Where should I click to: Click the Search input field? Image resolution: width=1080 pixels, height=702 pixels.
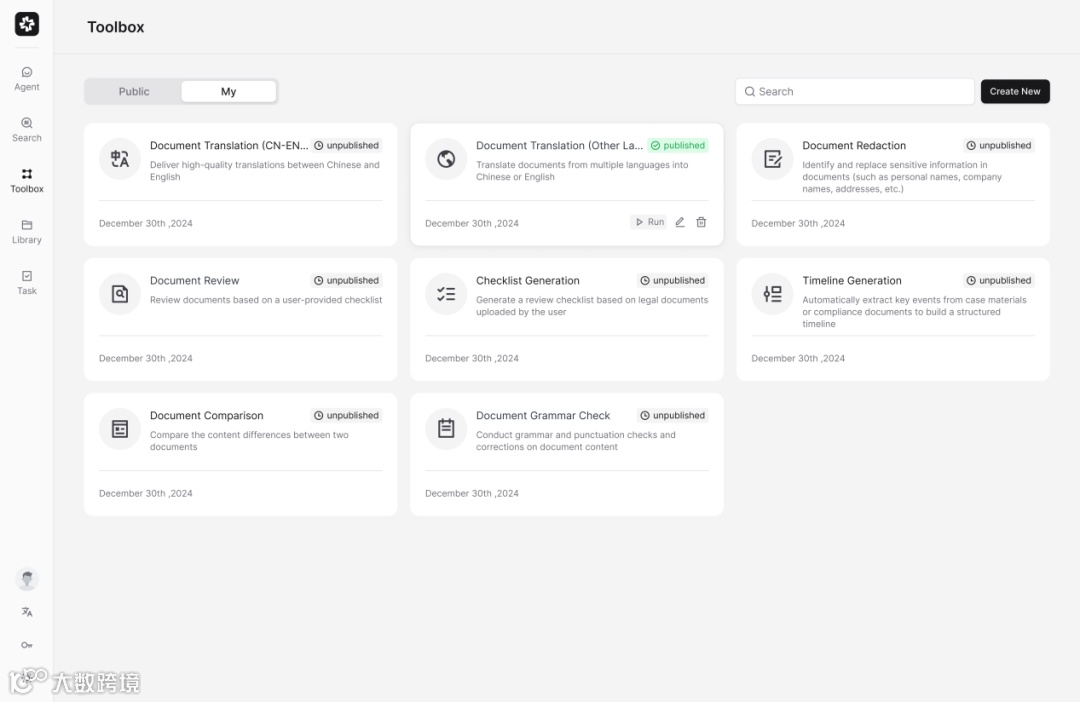pos(855,92)
